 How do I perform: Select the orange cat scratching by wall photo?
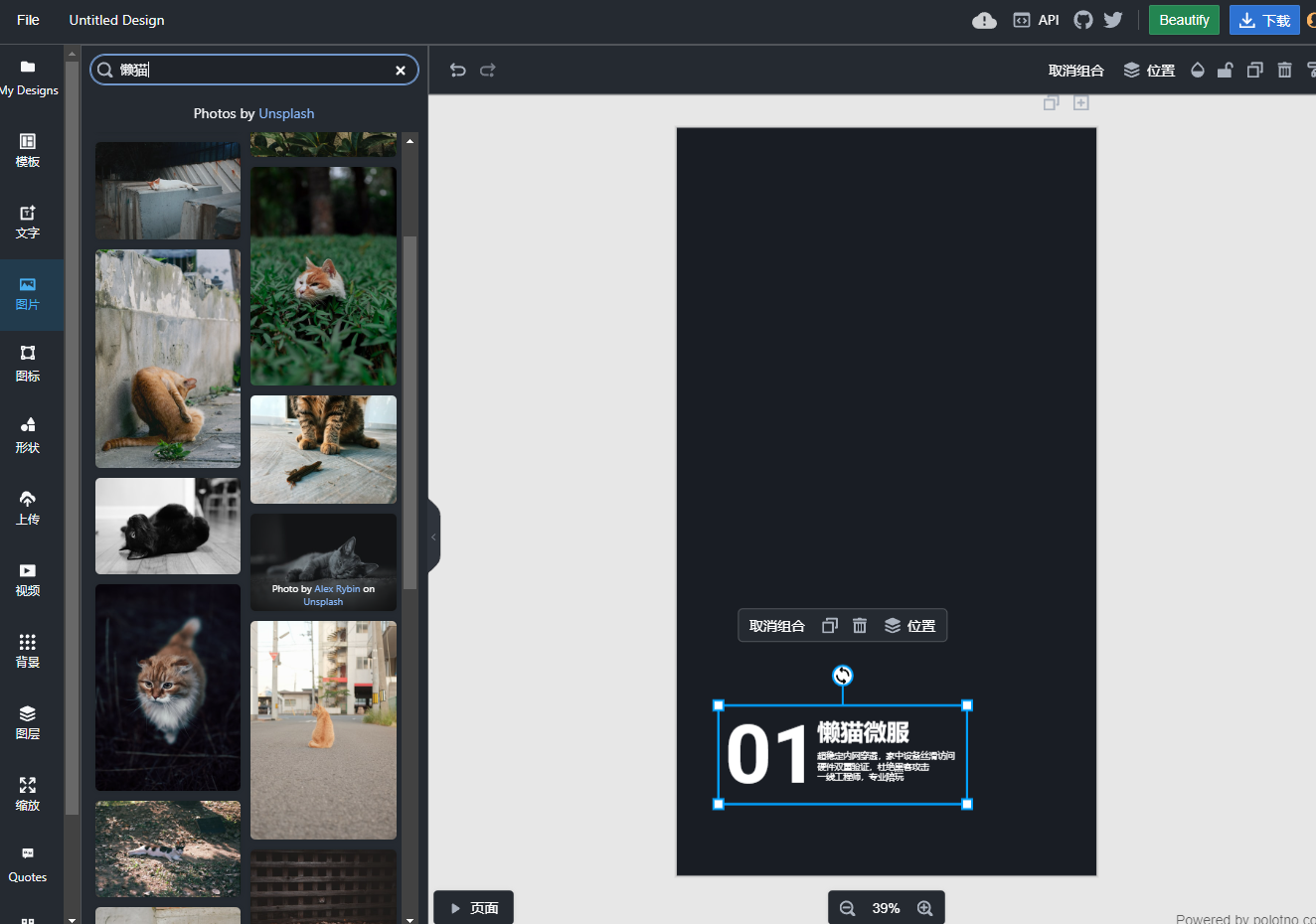[168, 359]
